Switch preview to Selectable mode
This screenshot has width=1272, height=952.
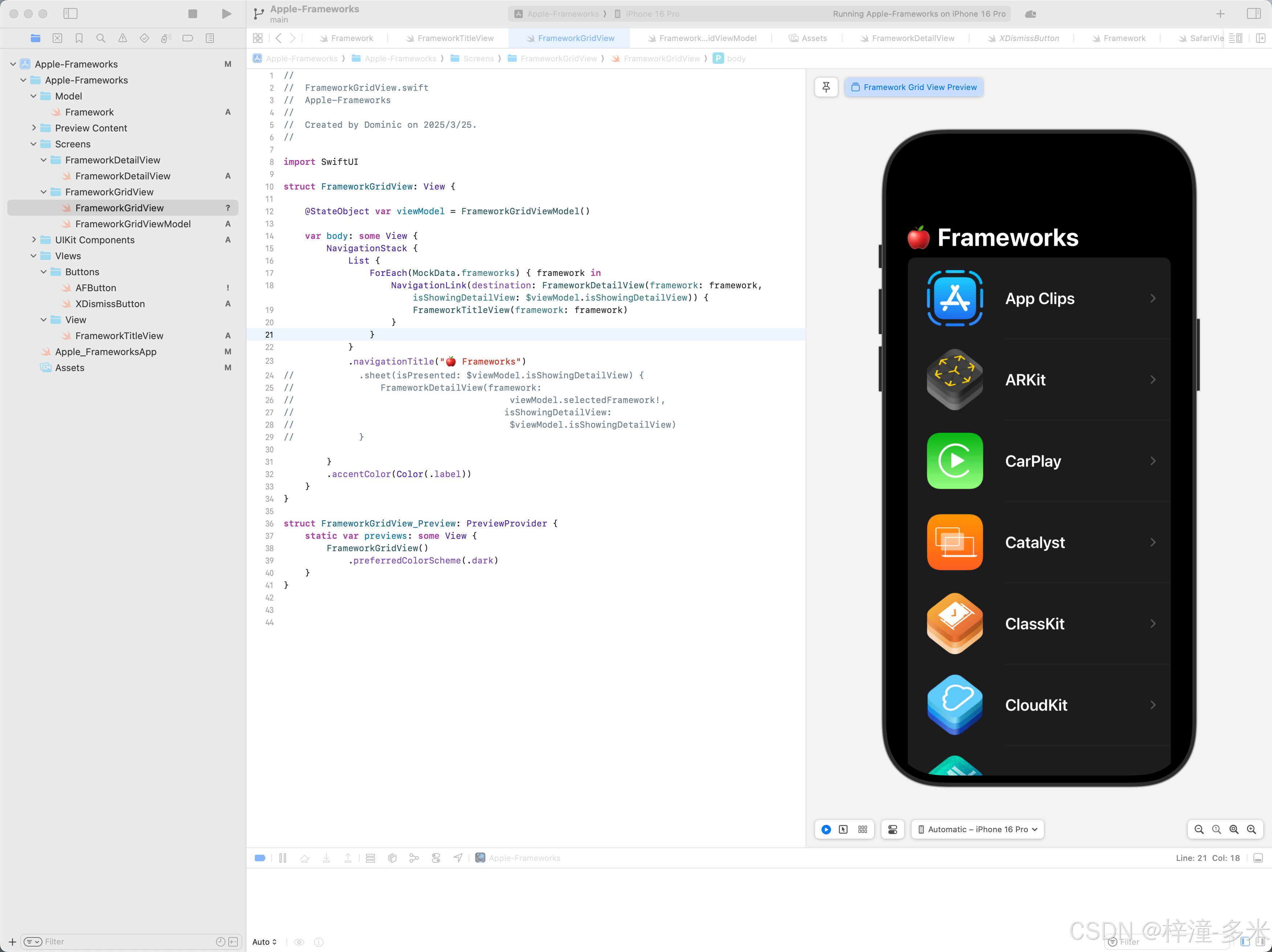(x=843, y=830)
